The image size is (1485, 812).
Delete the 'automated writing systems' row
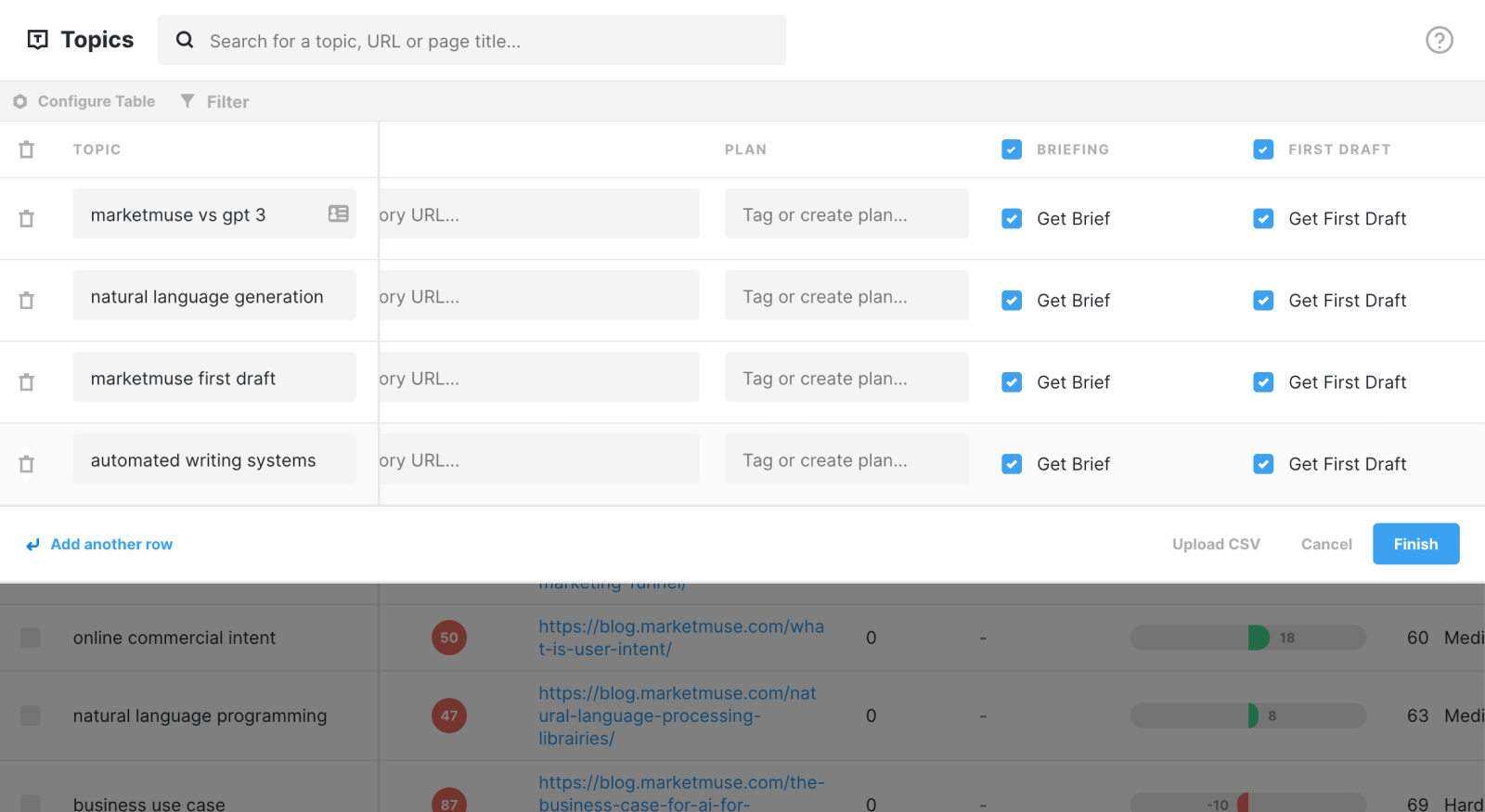(27, 463)
